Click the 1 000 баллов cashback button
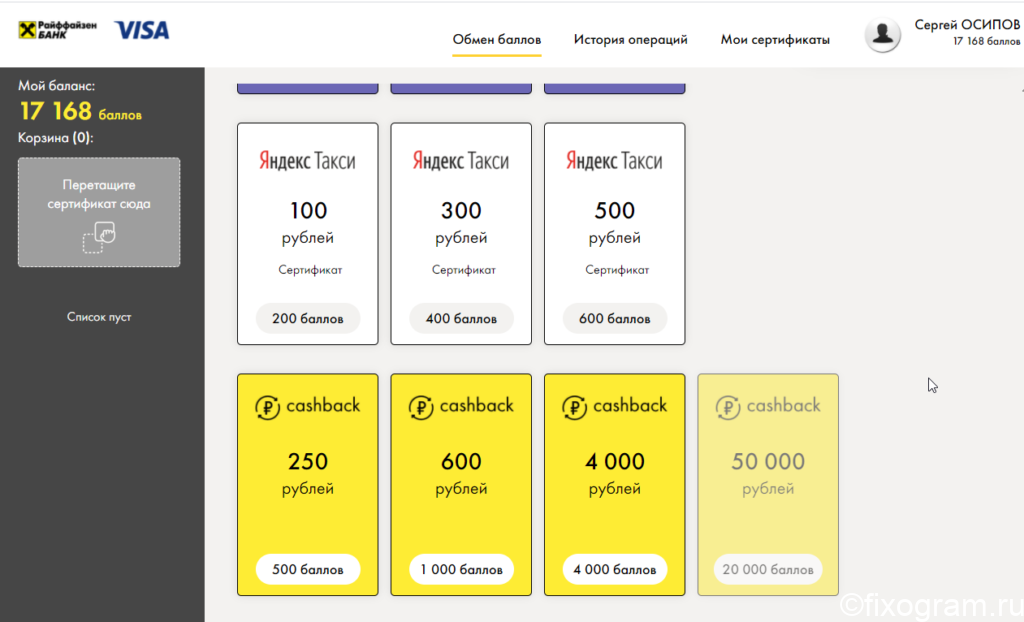This screenshot has height=622, width=1024. 461,570
